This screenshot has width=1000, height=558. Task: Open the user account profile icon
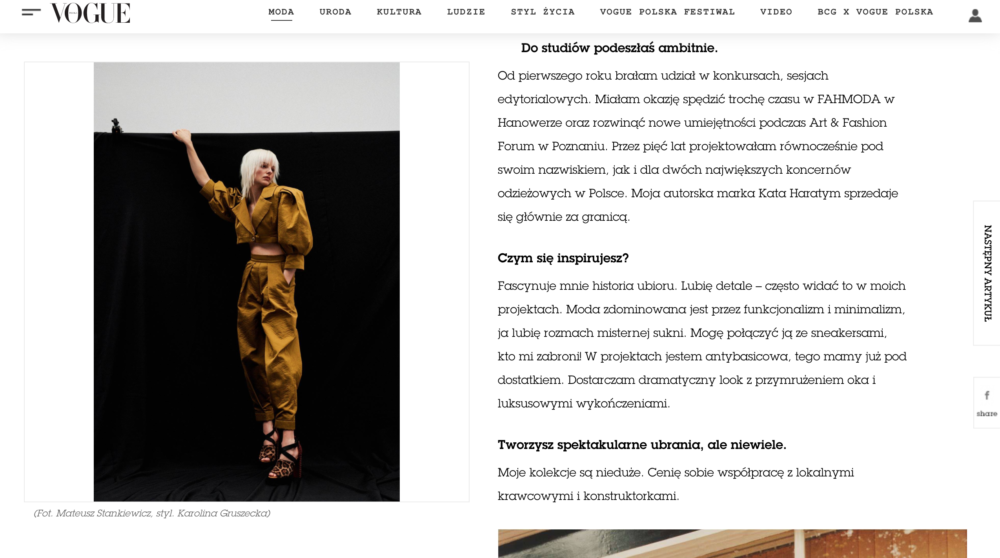974,16
